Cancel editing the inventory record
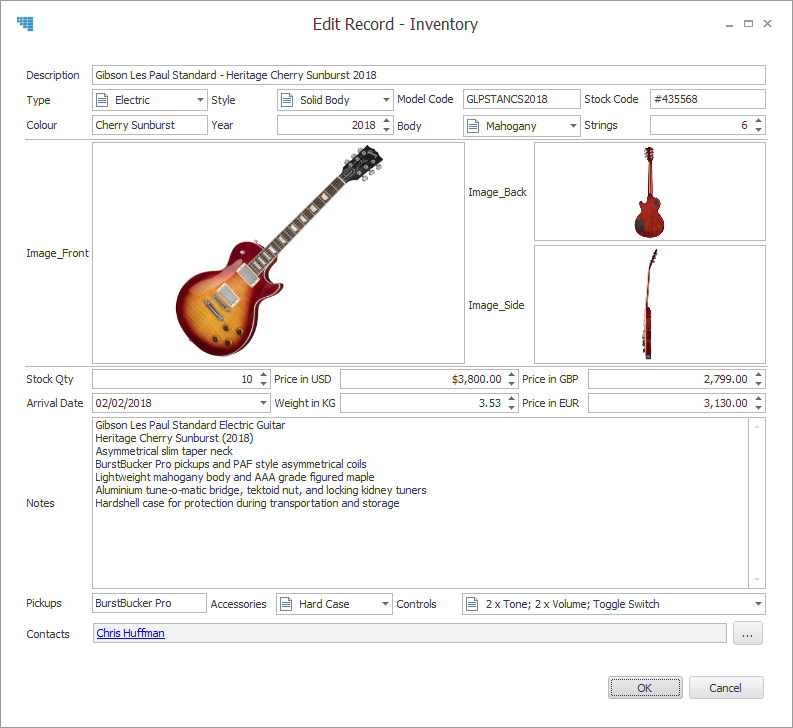 click(726, 688)
